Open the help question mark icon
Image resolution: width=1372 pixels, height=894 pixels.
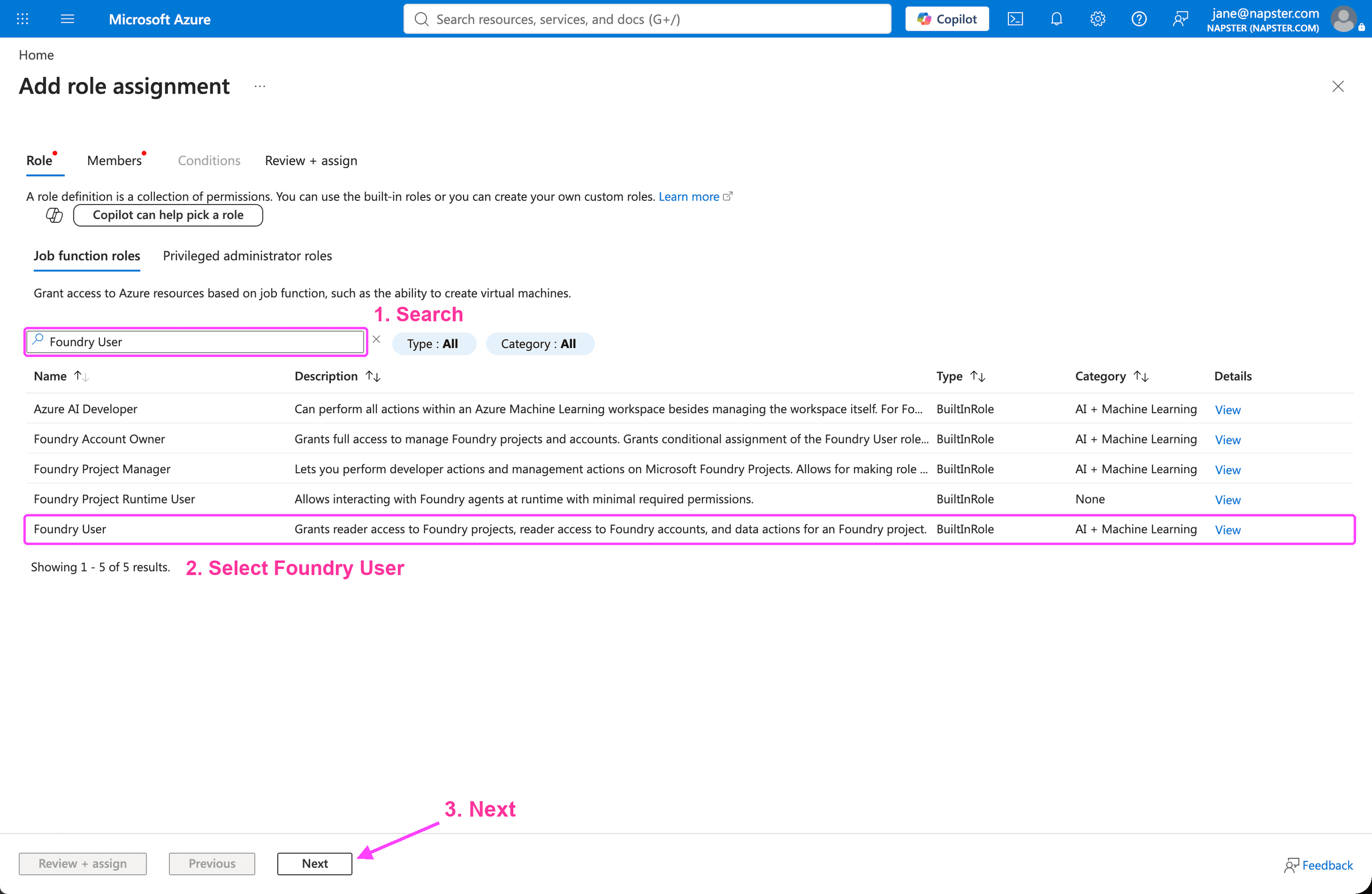(x=1139, y=19)
